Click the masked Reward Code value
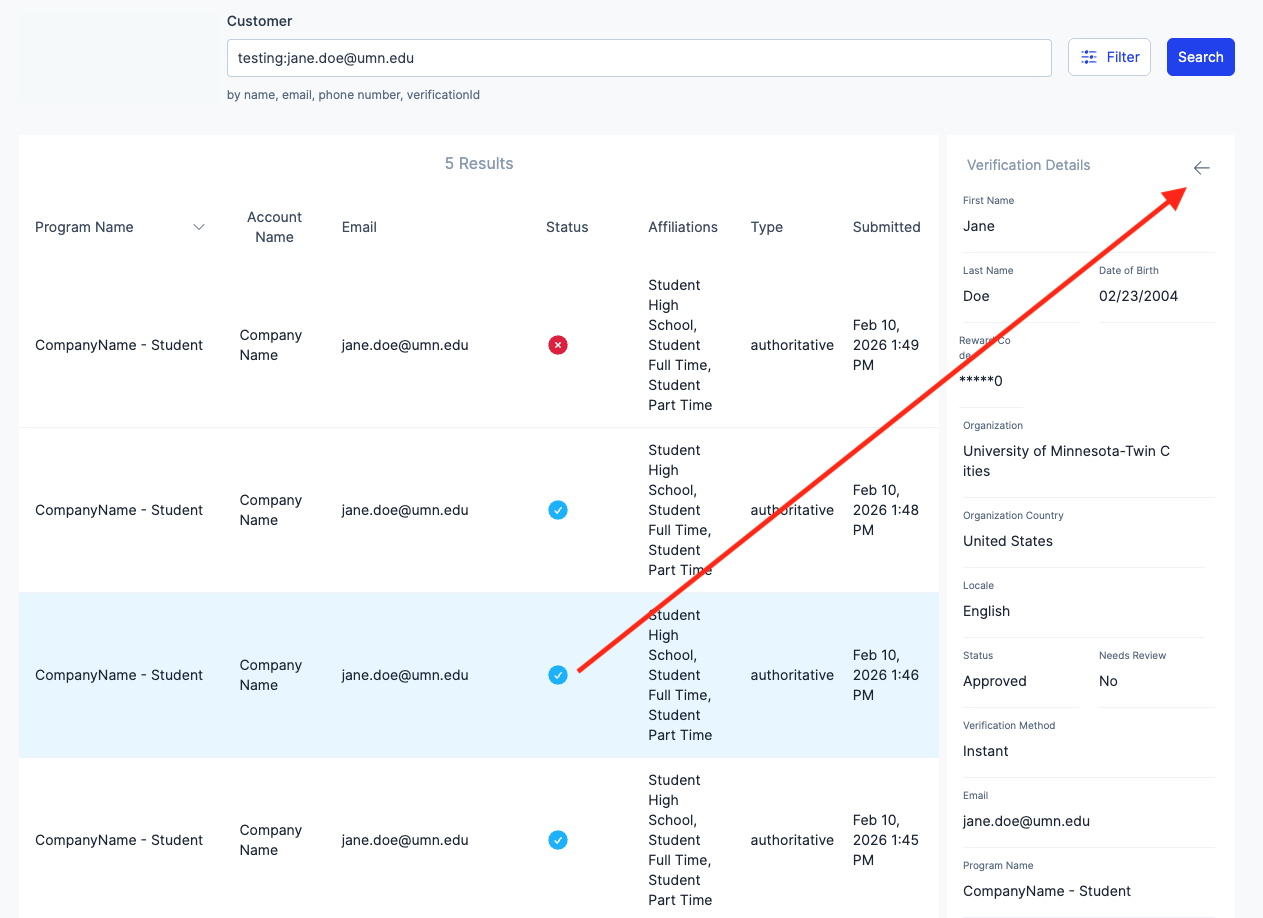1263x918 pixels. tap(981, 381)
